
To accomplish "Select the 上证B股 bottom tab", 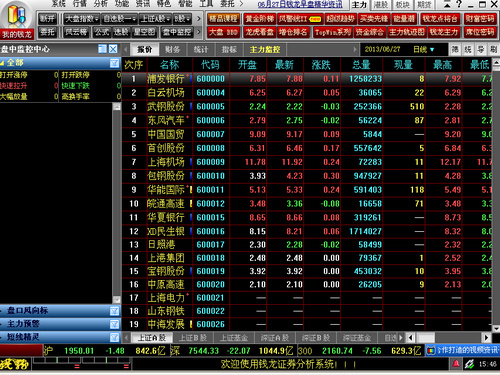I will point(193,338).
